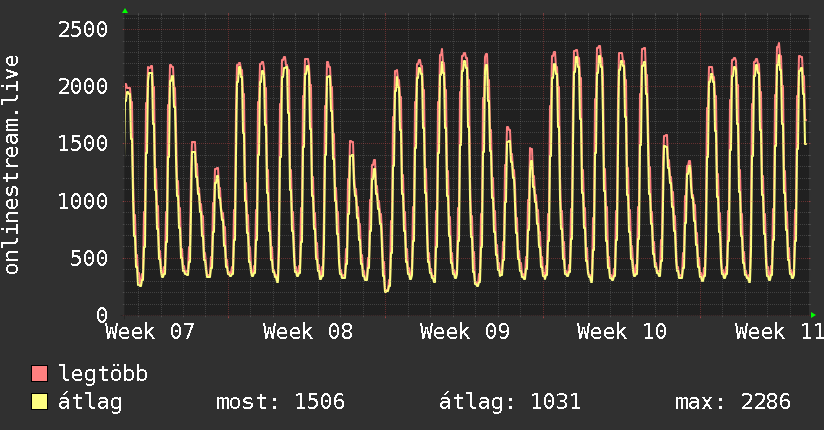Screen dimensions: 824x430
Task: Click the 1500 y-axis value
Action: (x=81, y=143)
